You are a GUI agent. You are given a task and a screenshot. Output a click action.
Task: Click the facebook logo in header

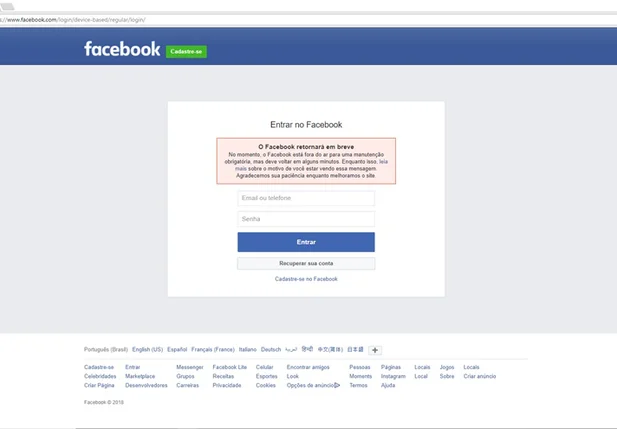122,49
